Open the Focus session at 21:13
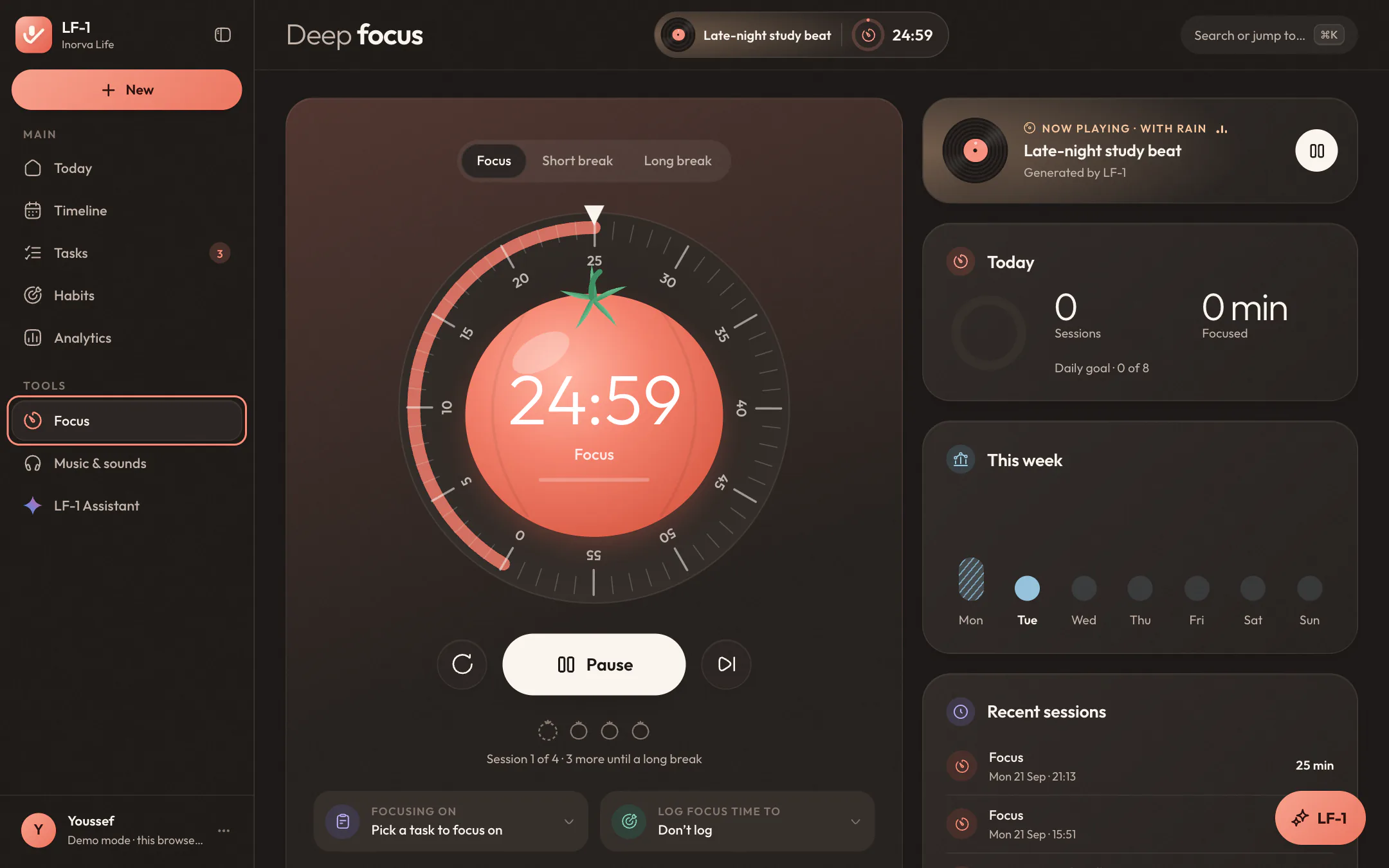Viewport: 1389px width, 868px height. [1140, 766]
